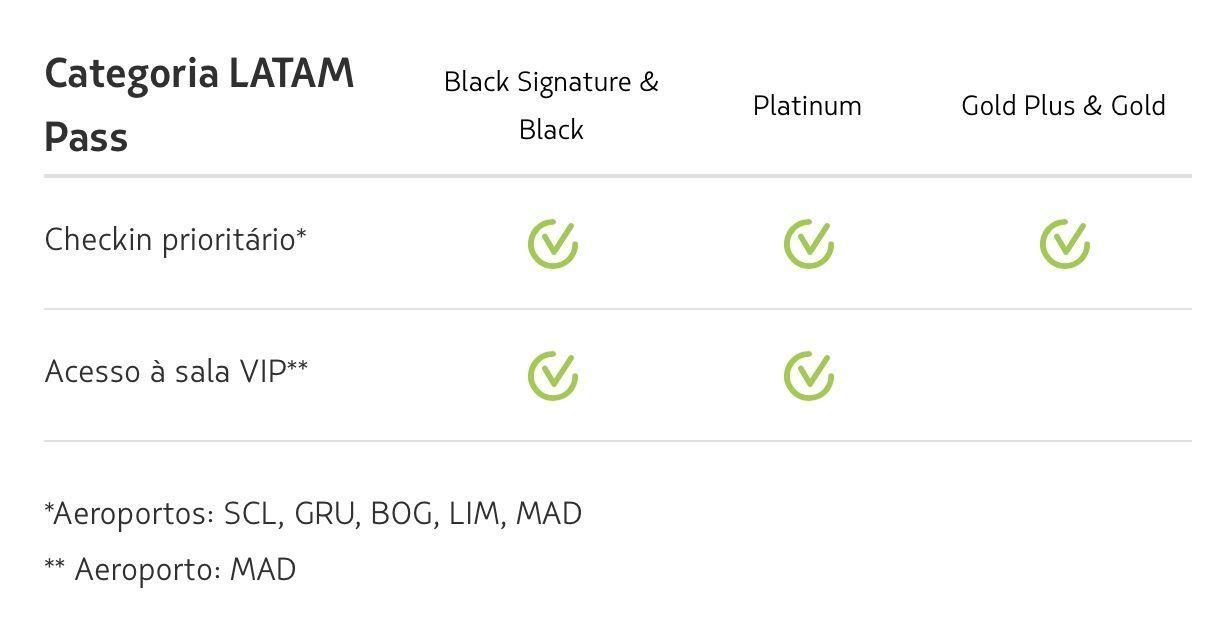
Task: Select the Gold Plus & Gold column header
Action: [x=1063, y=105]
